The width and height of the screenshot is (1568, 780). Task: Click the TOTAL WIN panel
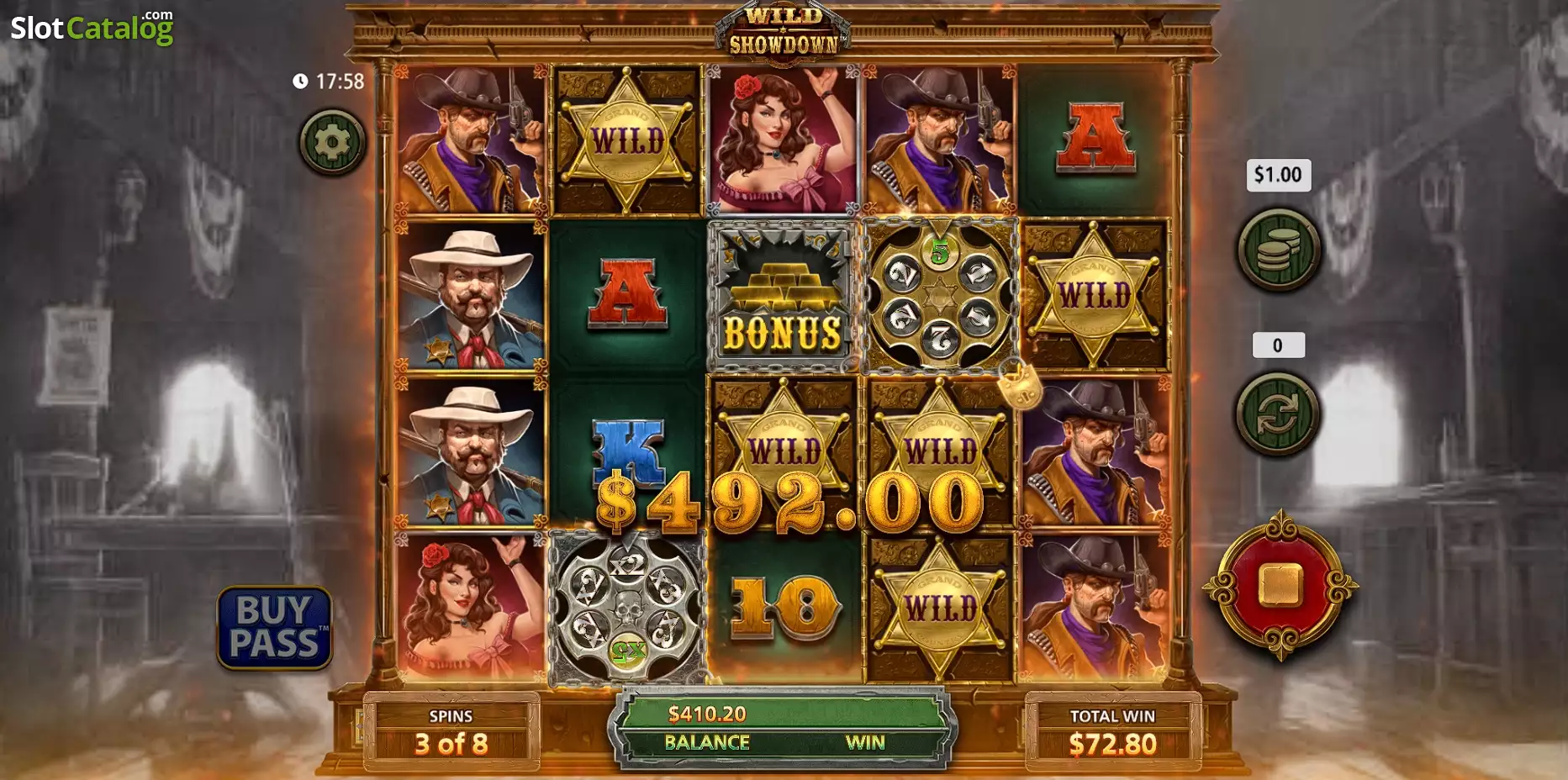(x=1112, y=731)
